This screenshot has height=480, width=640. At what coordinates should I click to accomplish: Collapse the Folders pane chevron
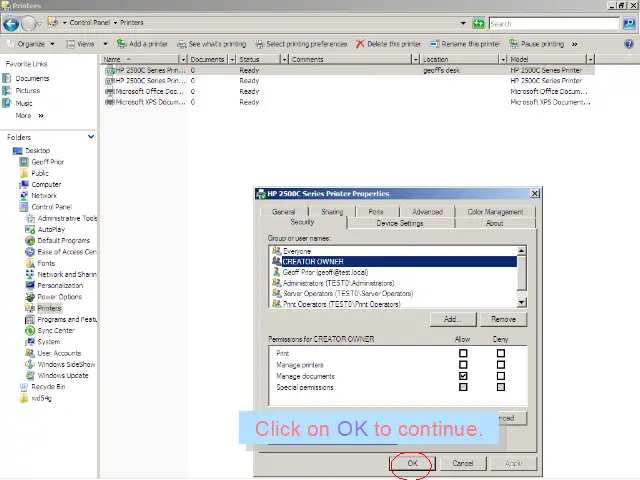tap(91, 137)
